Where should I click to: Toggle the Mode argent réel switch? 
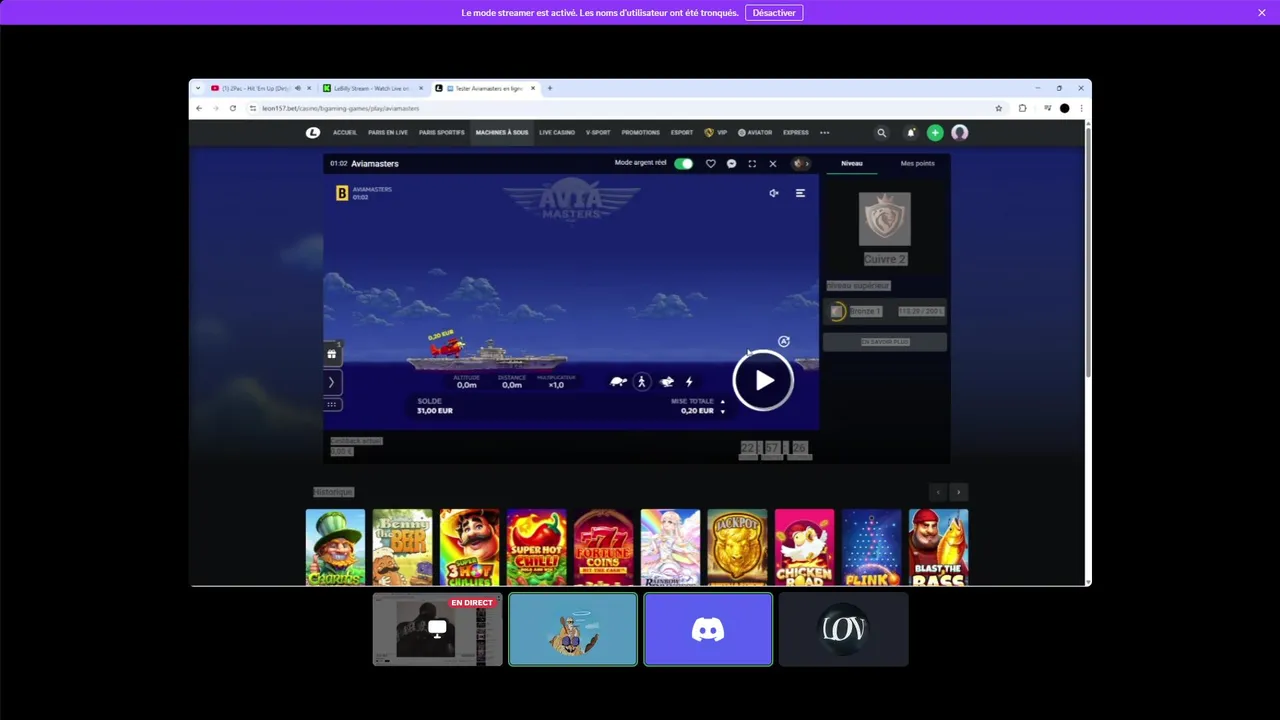(683, 163)
